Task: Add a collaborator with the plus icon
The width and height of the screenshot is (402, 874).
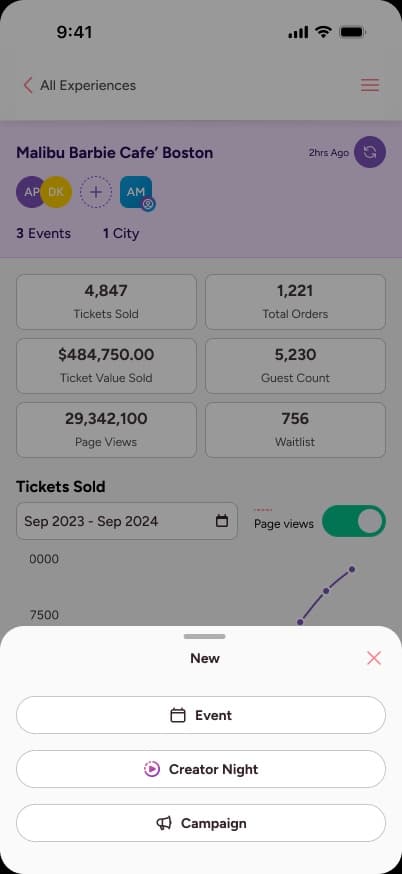Action: tap(96, 192)
